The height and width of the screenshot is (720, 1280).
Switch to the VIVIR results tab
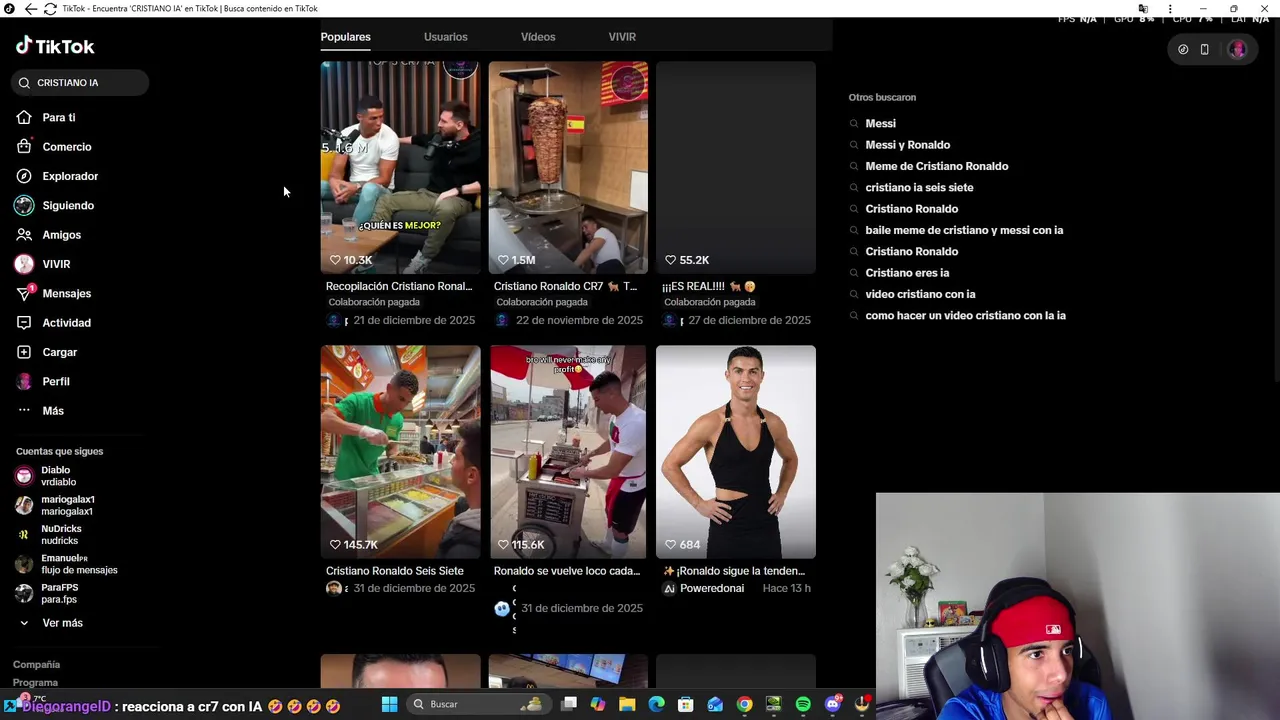pos(622,37)
